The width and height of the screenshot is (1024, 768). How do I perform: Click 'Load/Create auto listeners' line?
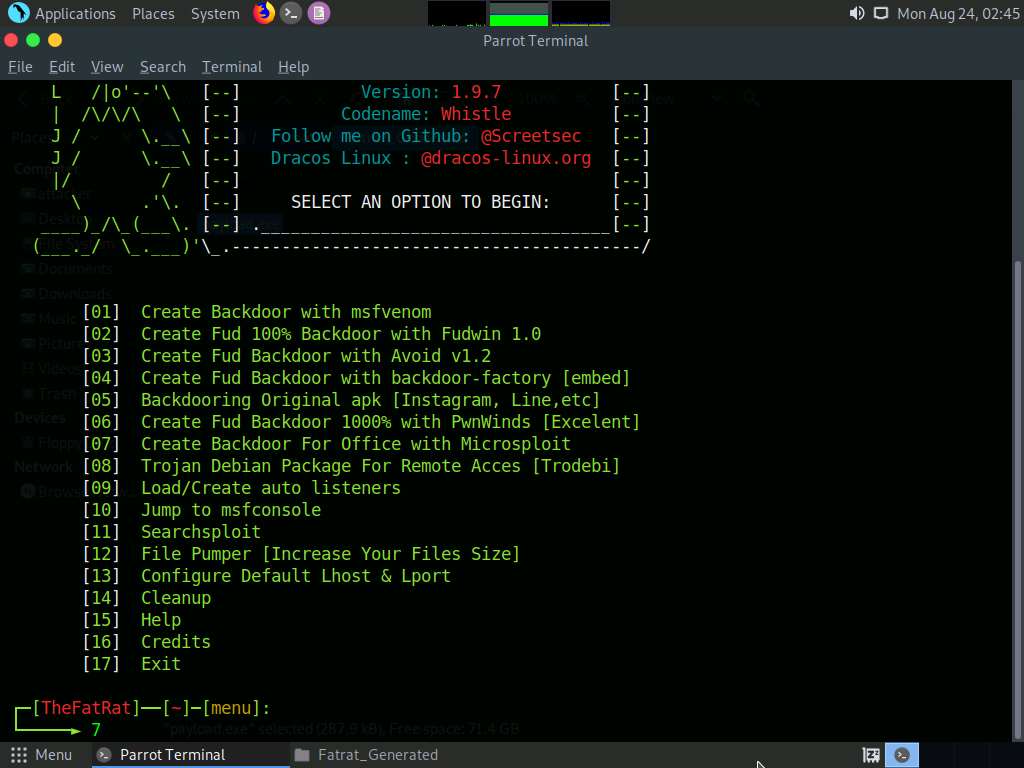(271, 488)
